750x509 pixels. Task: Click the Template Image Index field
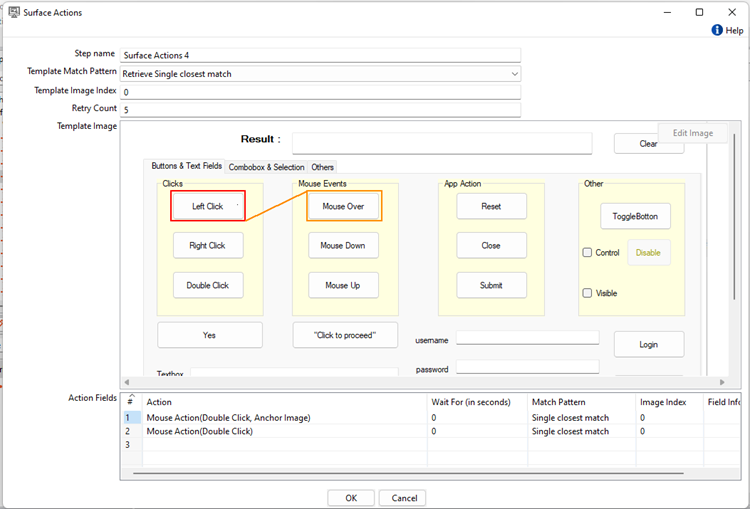coord(320,91)
